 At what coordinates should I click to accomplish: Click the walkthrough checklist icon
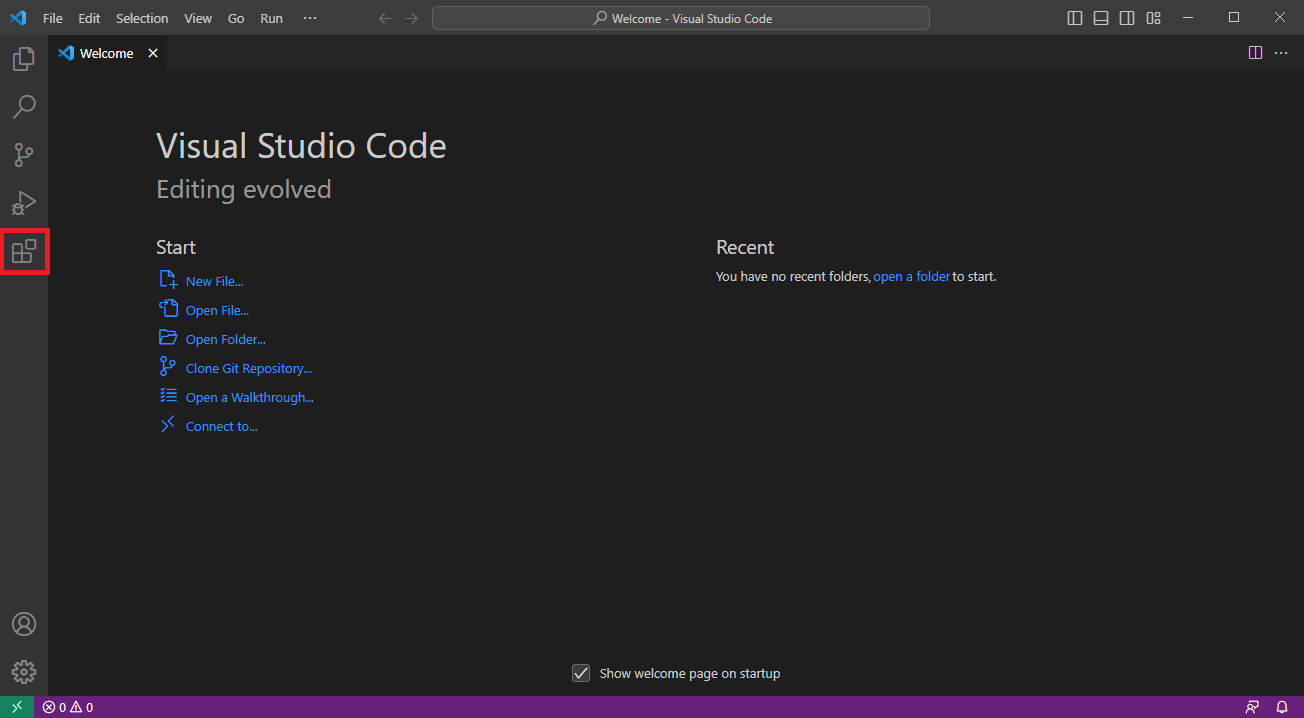click(x=168, y=396)
